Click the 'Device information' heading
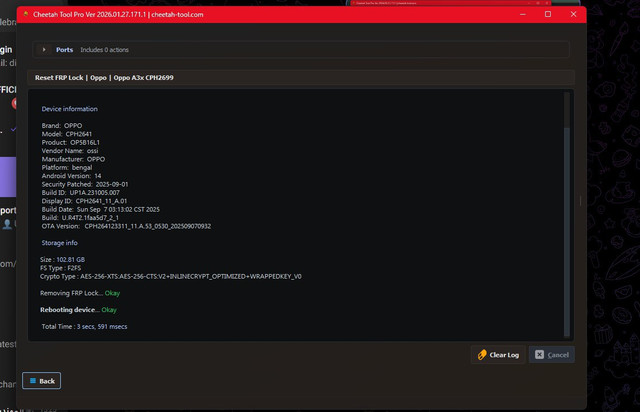Screen dimensions: 640x412 click(x=69, y=109)
